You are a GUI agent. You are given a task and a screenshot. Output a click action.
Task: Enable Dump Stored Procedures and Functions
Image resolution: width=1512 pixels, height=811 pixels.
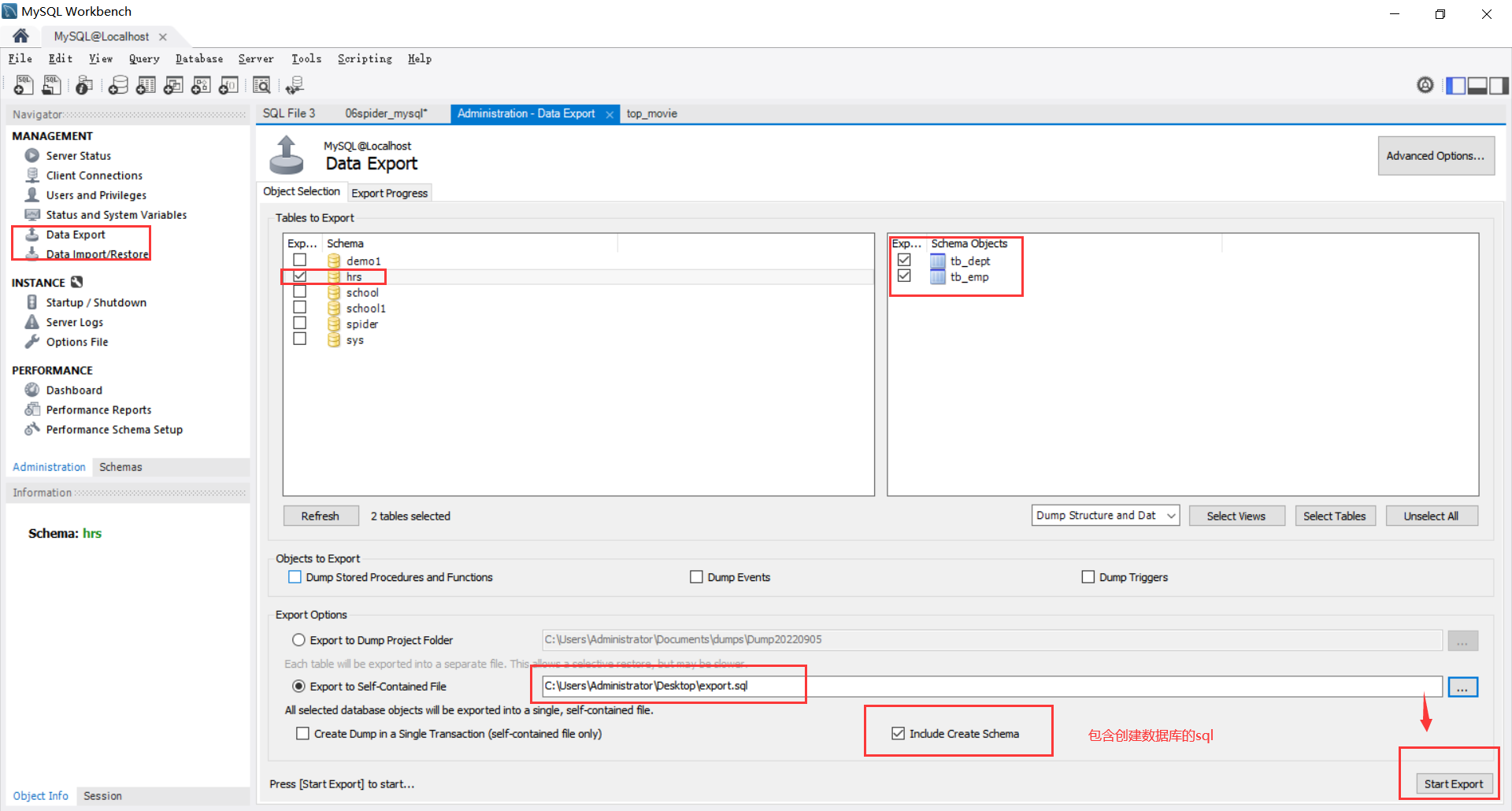[x=295, y=577]
